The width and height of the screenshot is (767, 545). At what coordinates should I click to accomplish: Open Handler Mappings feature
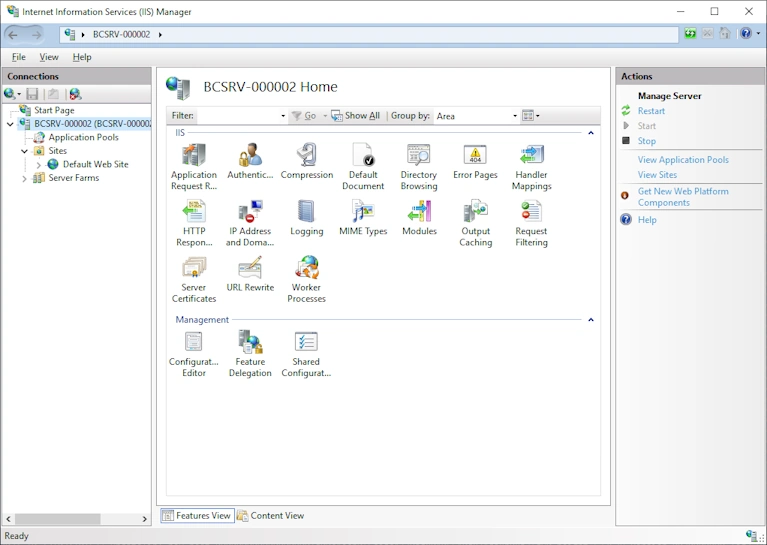tap(531, 167)
